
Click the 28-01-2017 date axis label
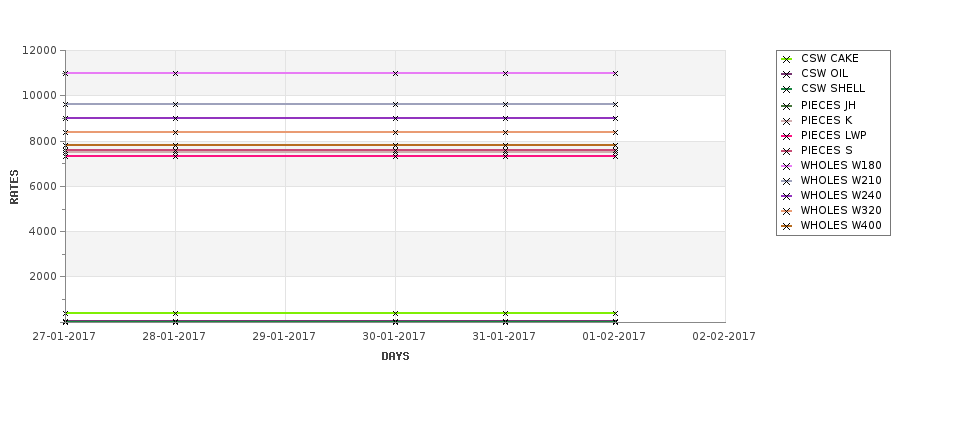click(174, 336)
